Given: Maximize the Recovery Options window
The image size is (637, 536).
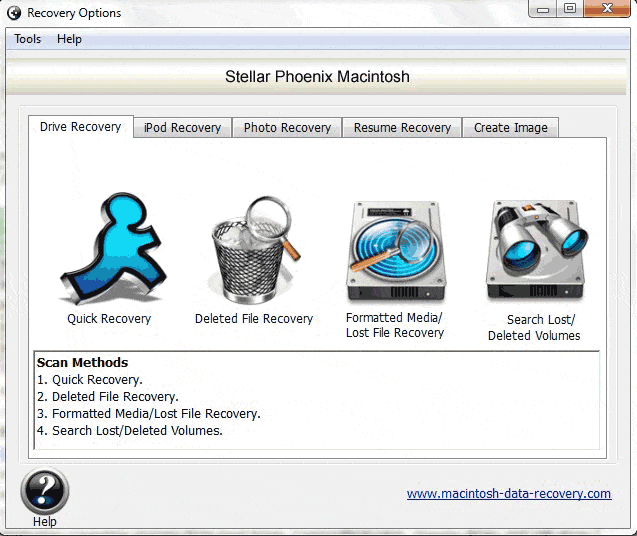Looking at the screenshot, I should (x=570, y=9).
